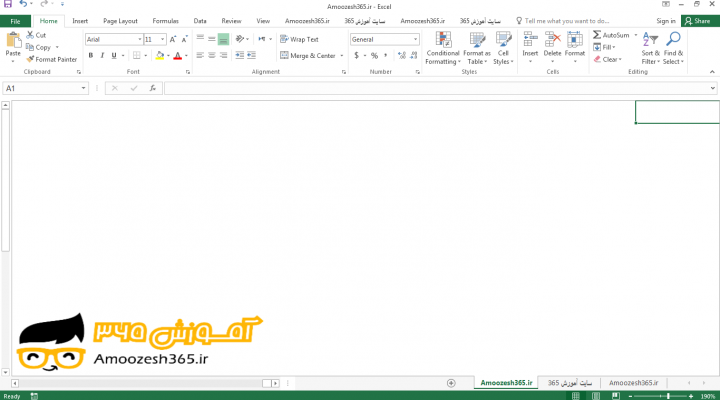720x400 pixels.
Task: Click zoom out minus button
Action: tap(630, 396)
